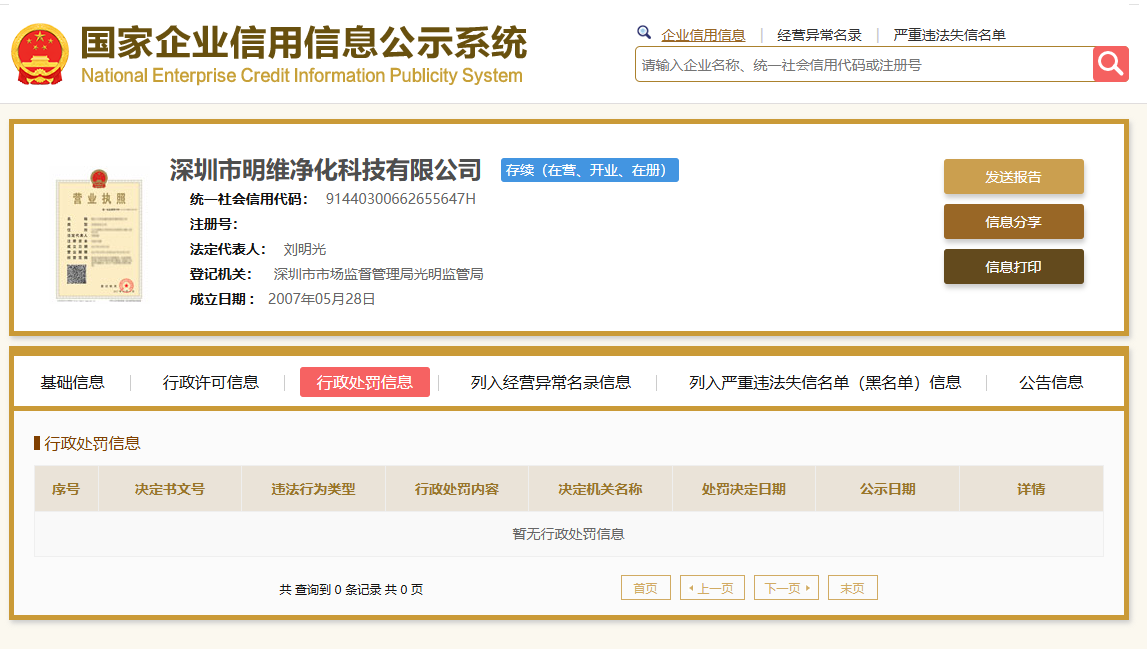Click the 信息打印 button
This screenshot has width=1147, height=649.
1013,267
